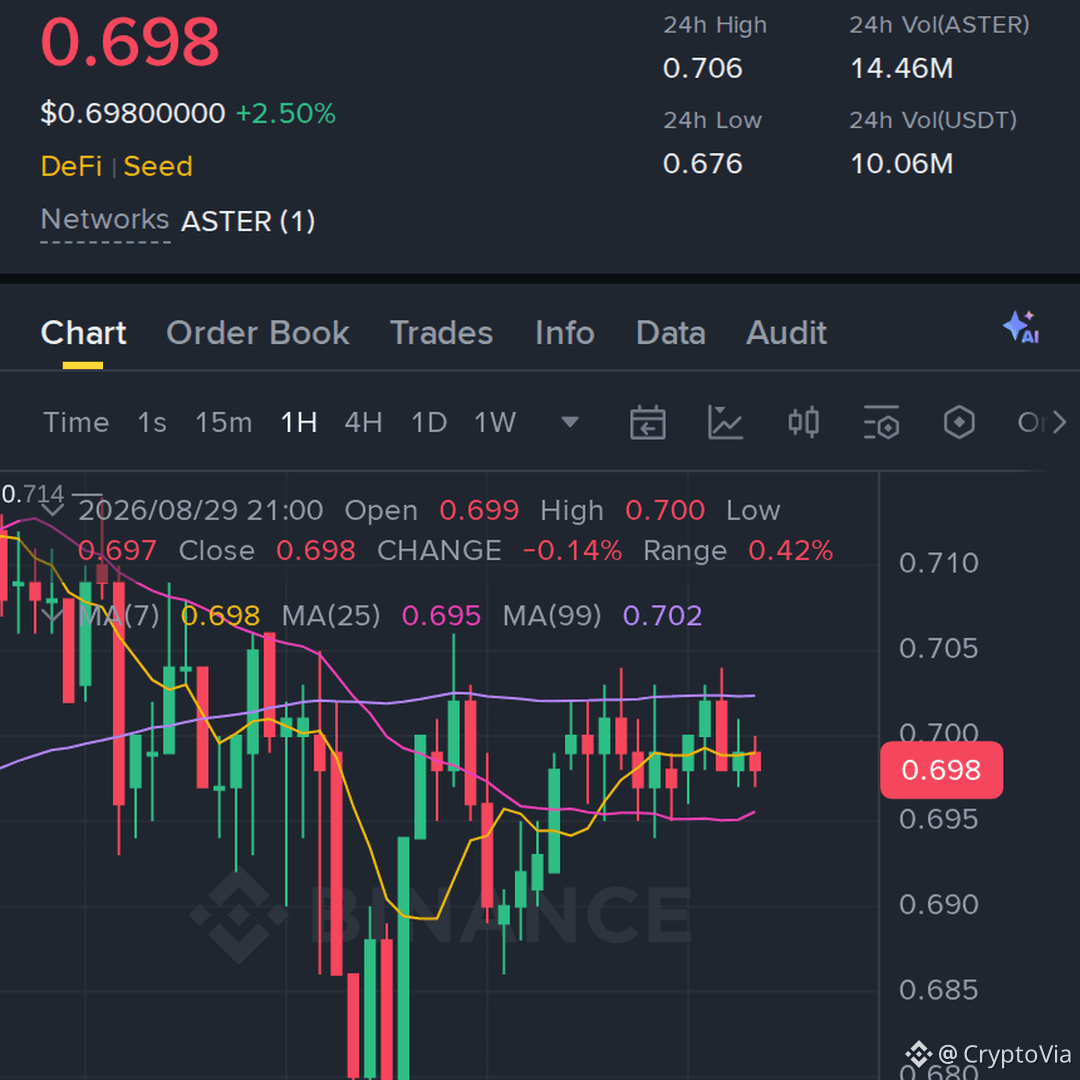Click the 0.690 price axis label
This screenshot has height=1080, width=1080.
[x=939, y=904]
